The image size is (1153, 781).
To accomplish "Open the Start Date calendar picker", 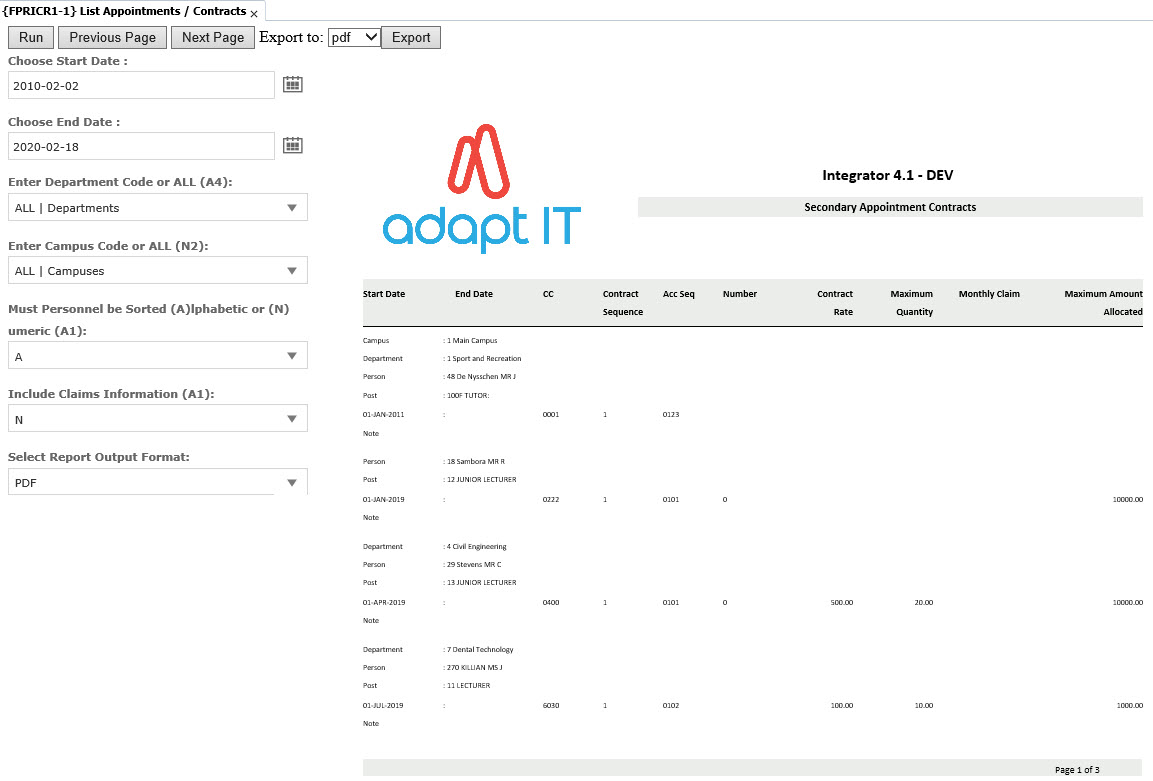I will tap(292, 85).
